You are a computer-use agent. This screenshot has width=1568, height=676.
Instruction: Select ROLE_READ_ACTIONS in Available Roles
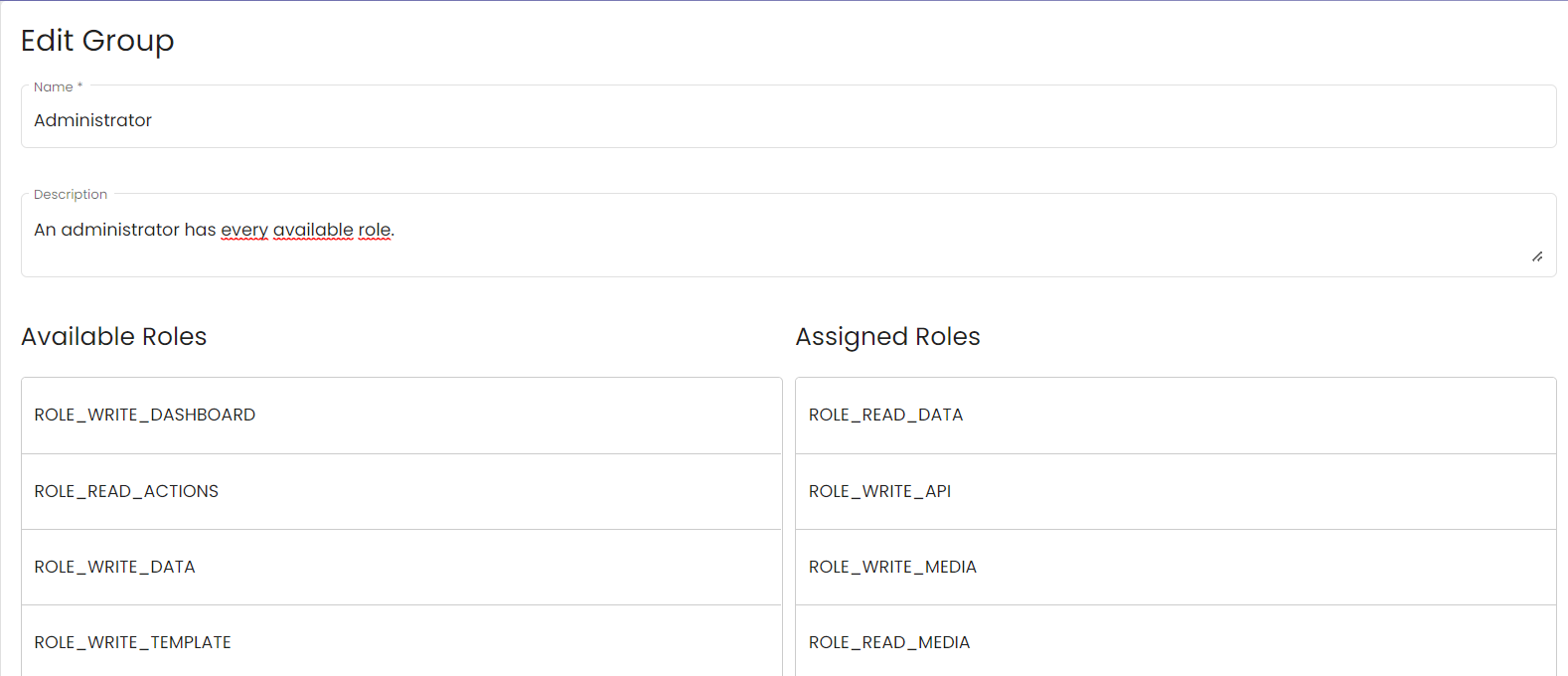click(401, 491)
